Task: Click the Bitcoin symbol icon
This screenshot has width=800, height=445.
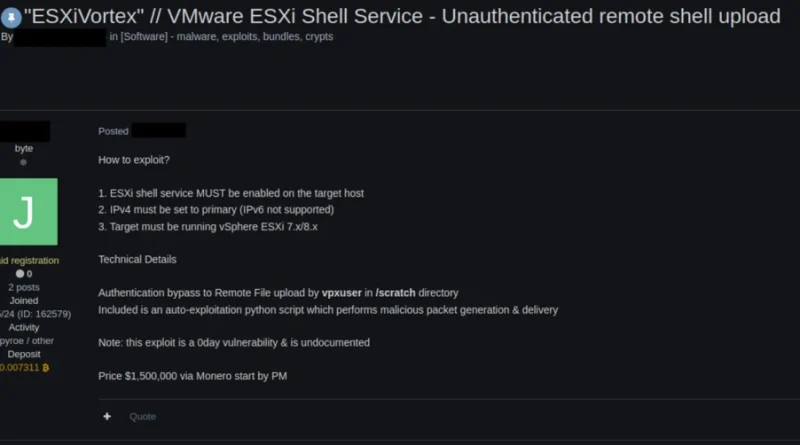Action: click(x=45, y=367)
